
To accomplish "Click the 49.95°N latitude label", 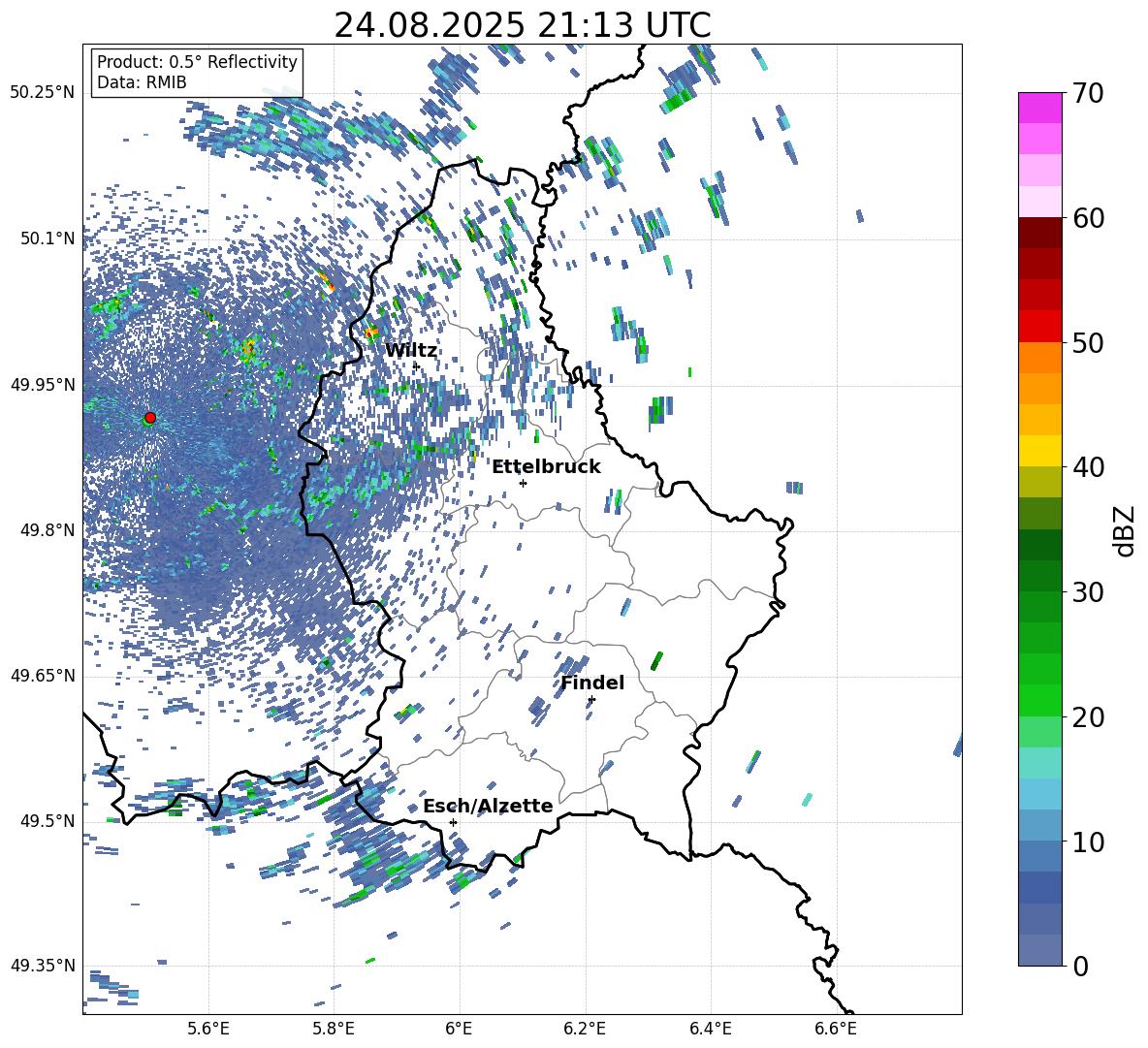I will 43,385.
